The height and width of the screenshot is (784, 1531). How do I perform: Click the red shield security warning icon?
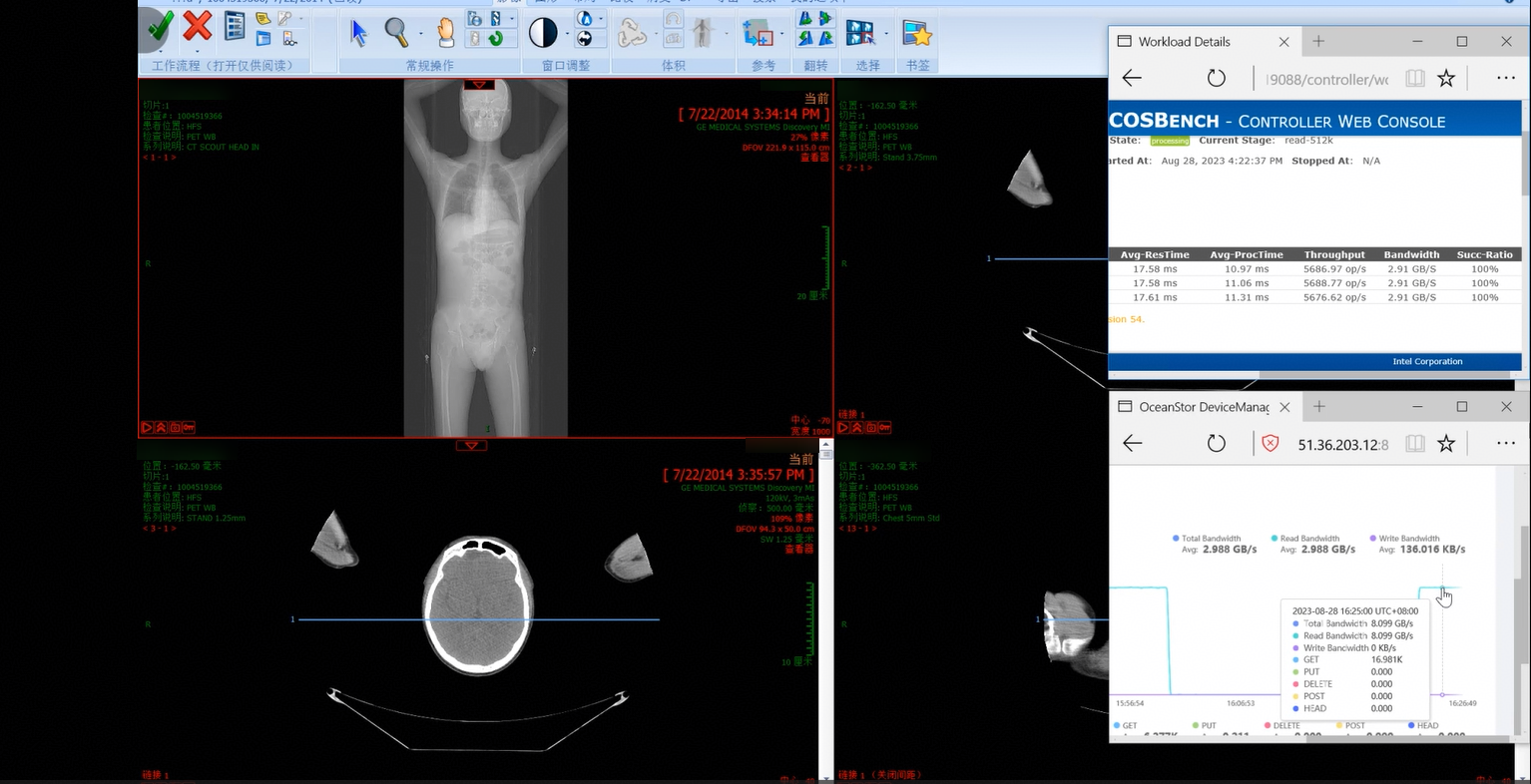click(x=1271, y=443)
